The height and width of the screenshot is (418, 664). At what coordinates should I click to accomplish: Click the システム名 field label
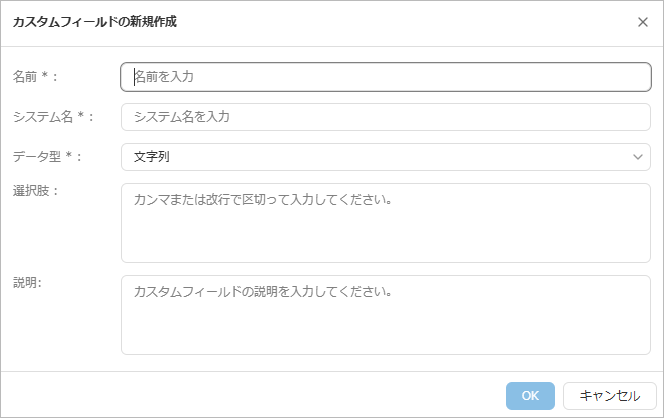point(42,116)
